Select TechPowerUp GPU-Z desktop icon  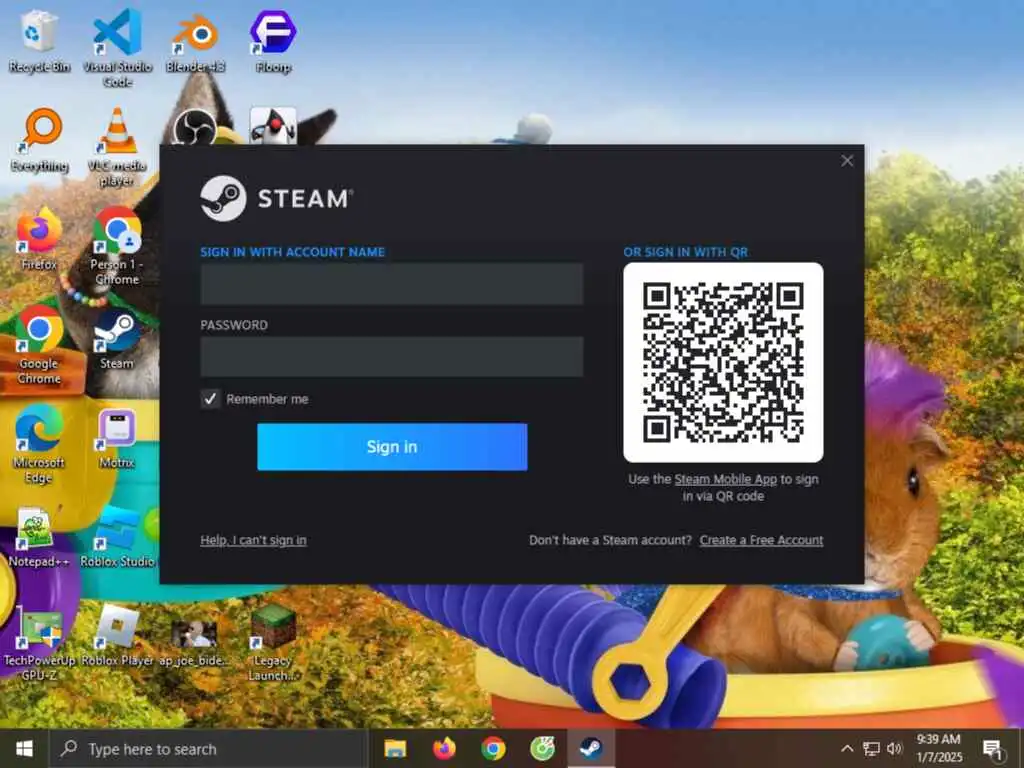pyautogui.click(x=39, y=643)
